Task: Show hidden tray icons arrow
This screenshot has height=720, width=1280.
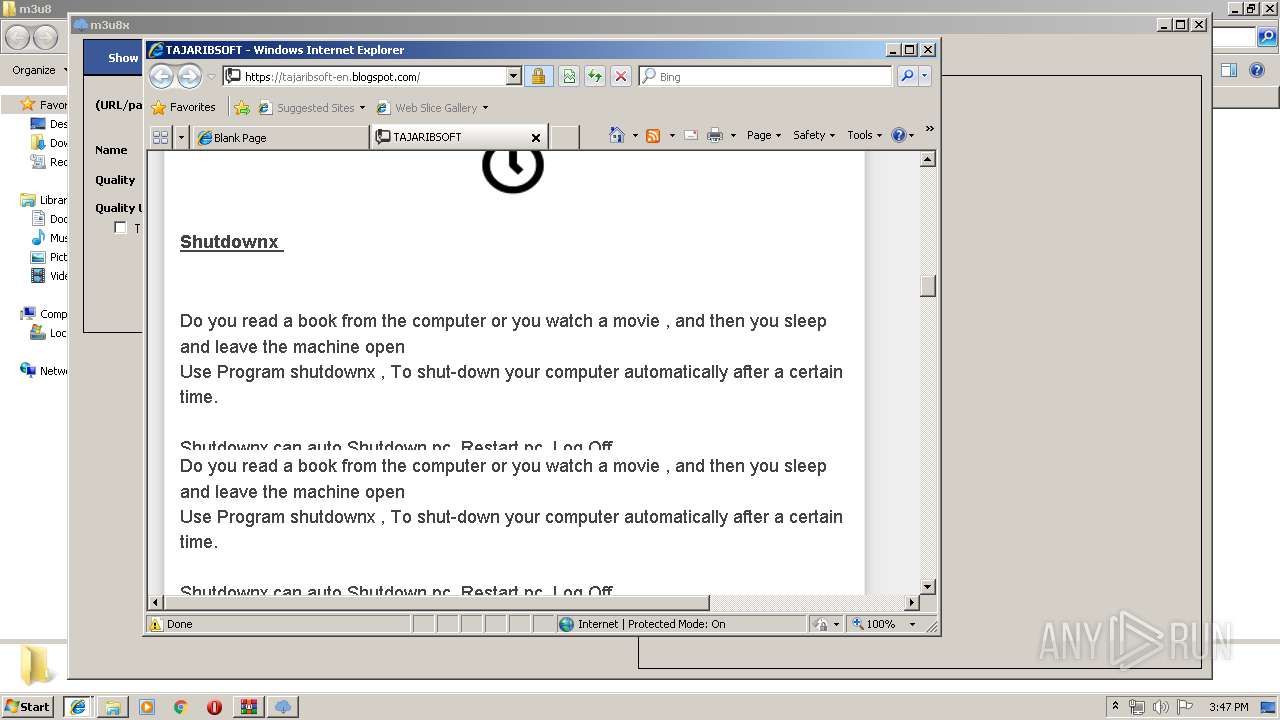Action: 1115,707
